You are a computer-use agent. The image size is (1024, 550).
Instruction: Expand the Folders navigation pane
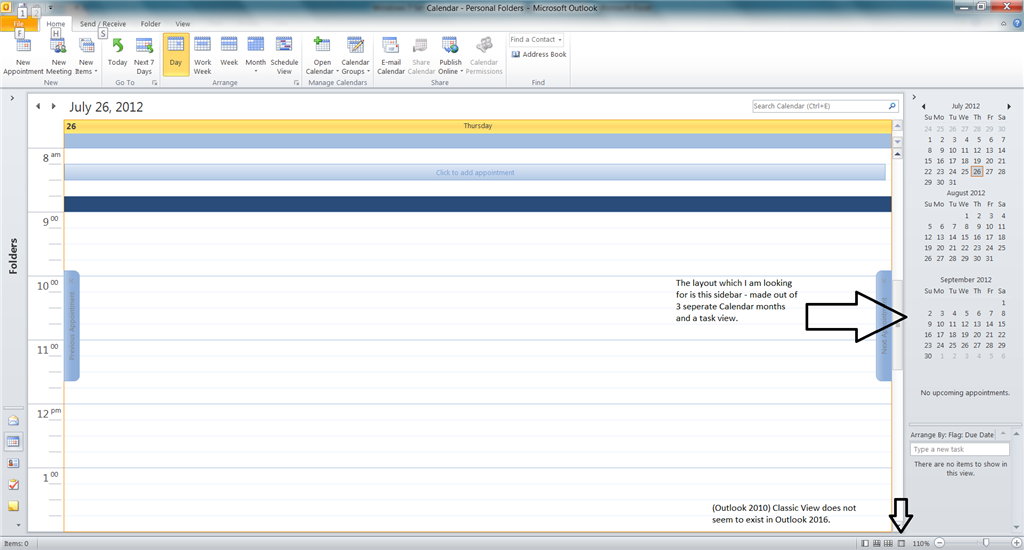click(x=12, y=98)
